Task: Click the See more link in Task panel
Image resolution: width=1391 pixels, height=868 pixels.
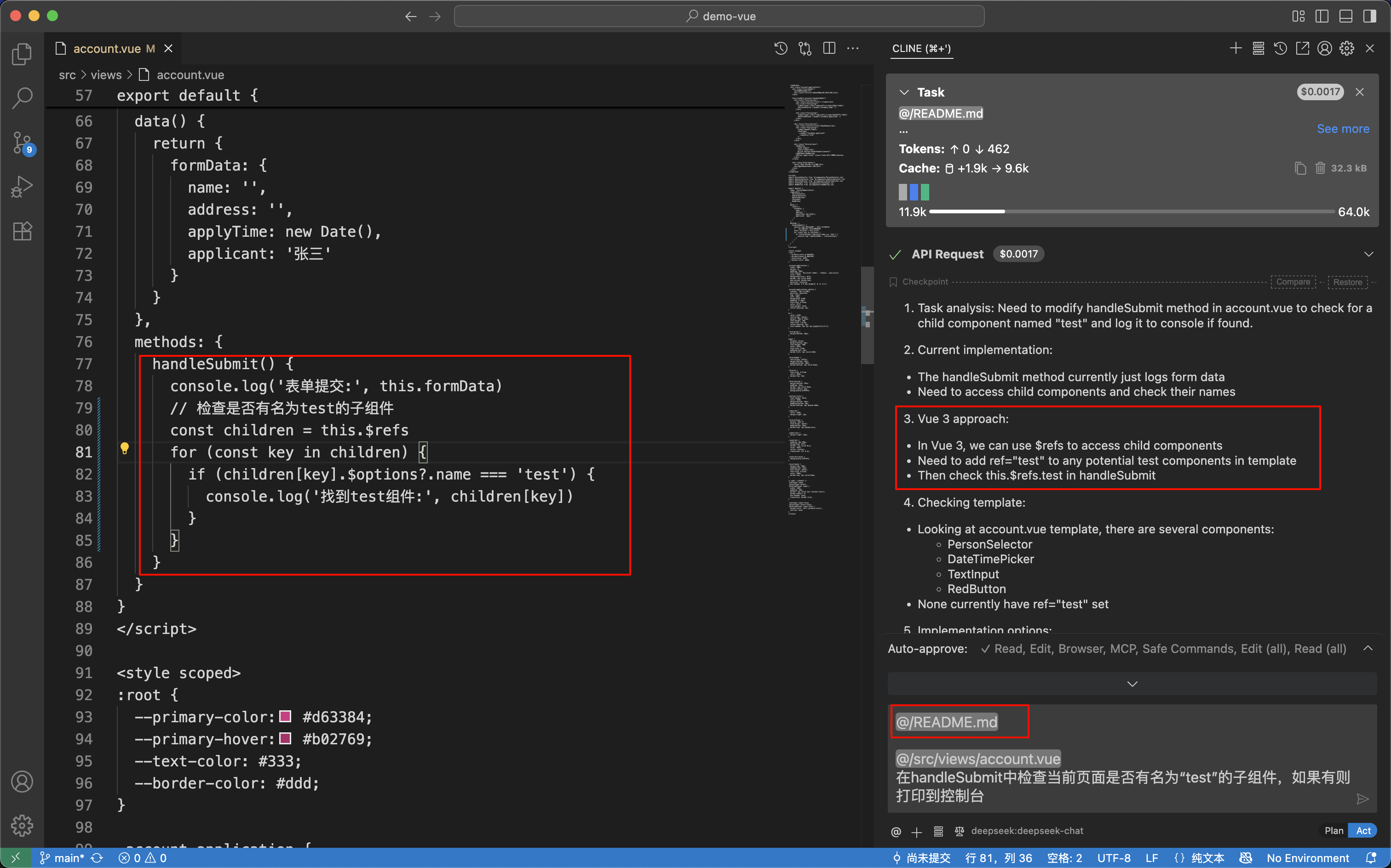Action: pos(1343,129)
